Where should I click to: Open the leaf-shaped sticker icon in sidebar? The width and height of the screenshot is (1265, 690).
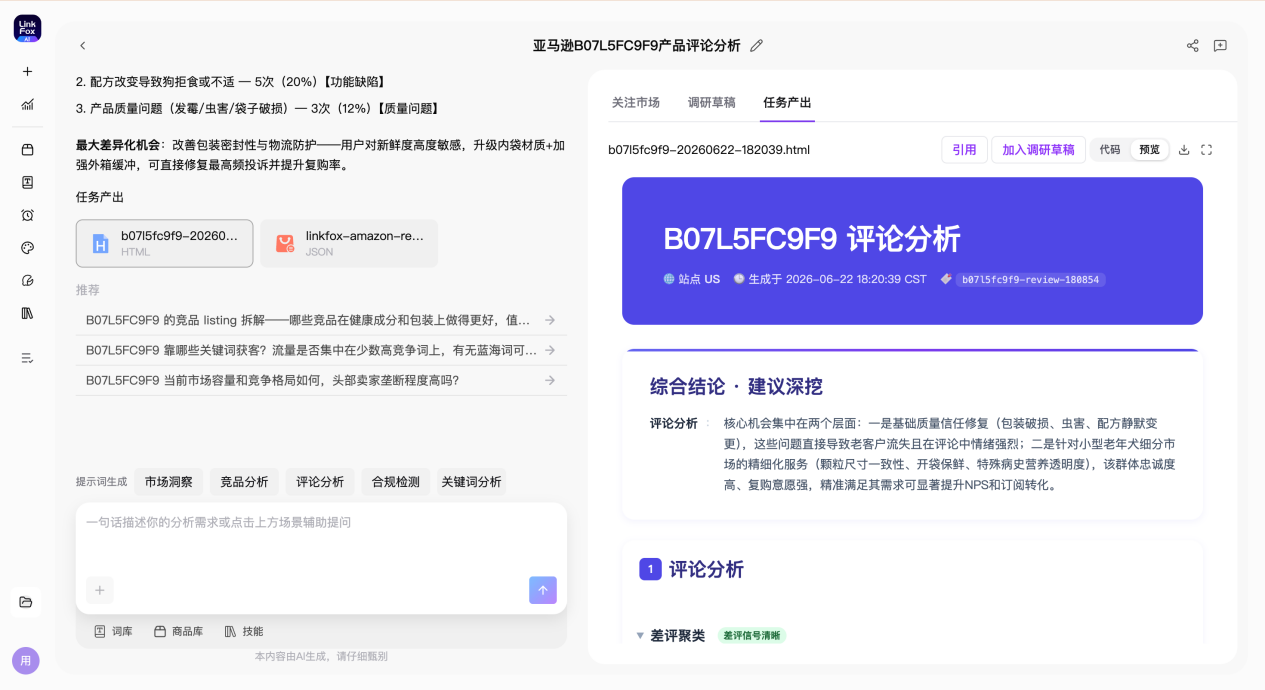(27, 280)
